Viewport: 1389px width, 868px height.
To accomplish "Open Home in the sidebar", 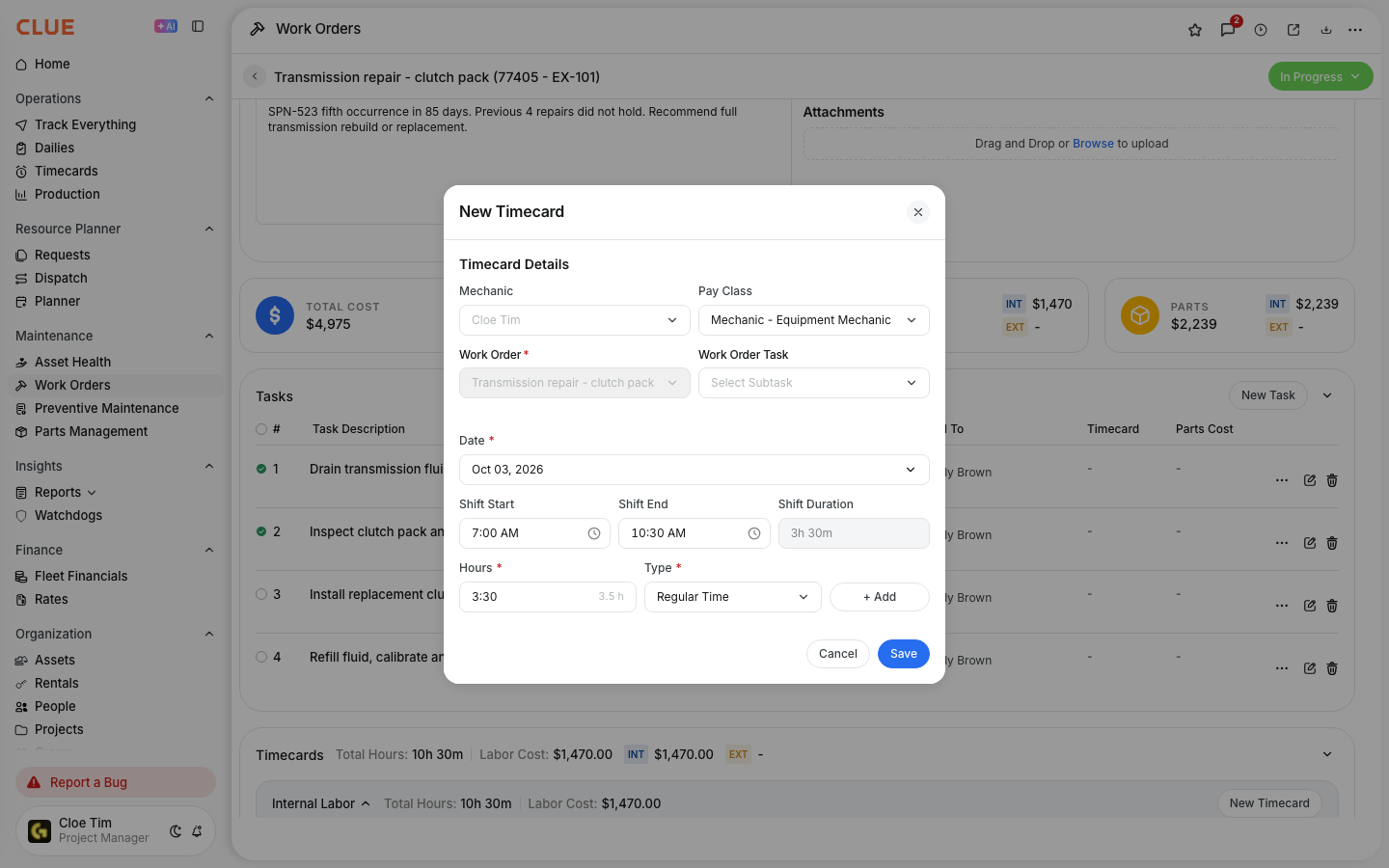I will click(x=116, y=65).
